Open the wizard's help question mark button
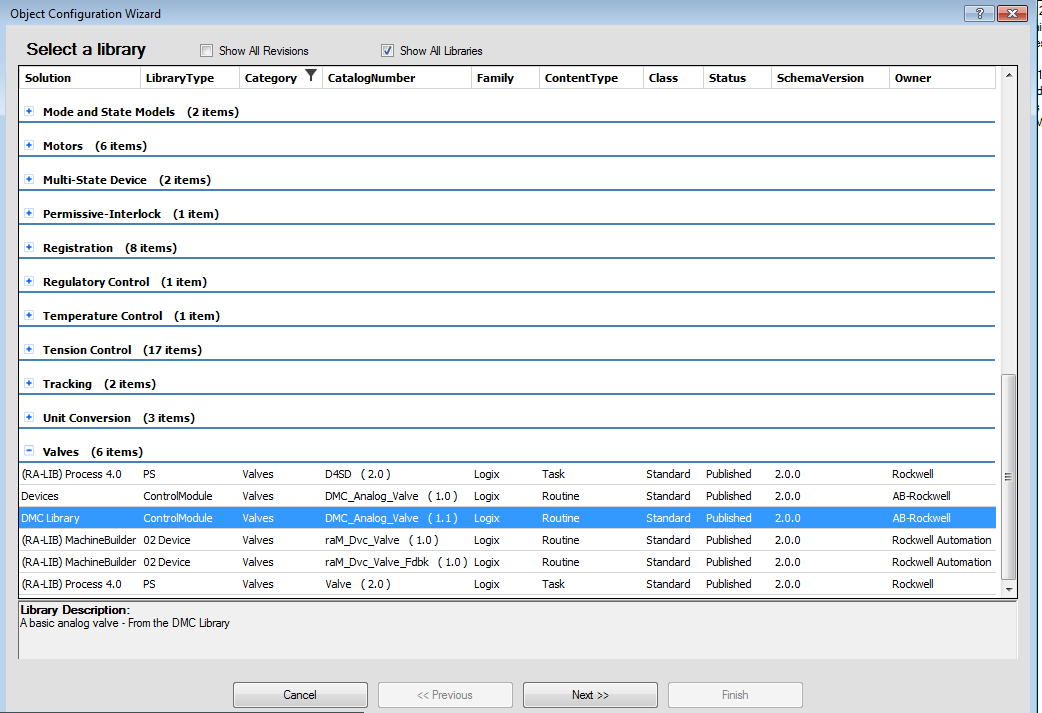The image size is (1042, 713). (x=979, y=13)
